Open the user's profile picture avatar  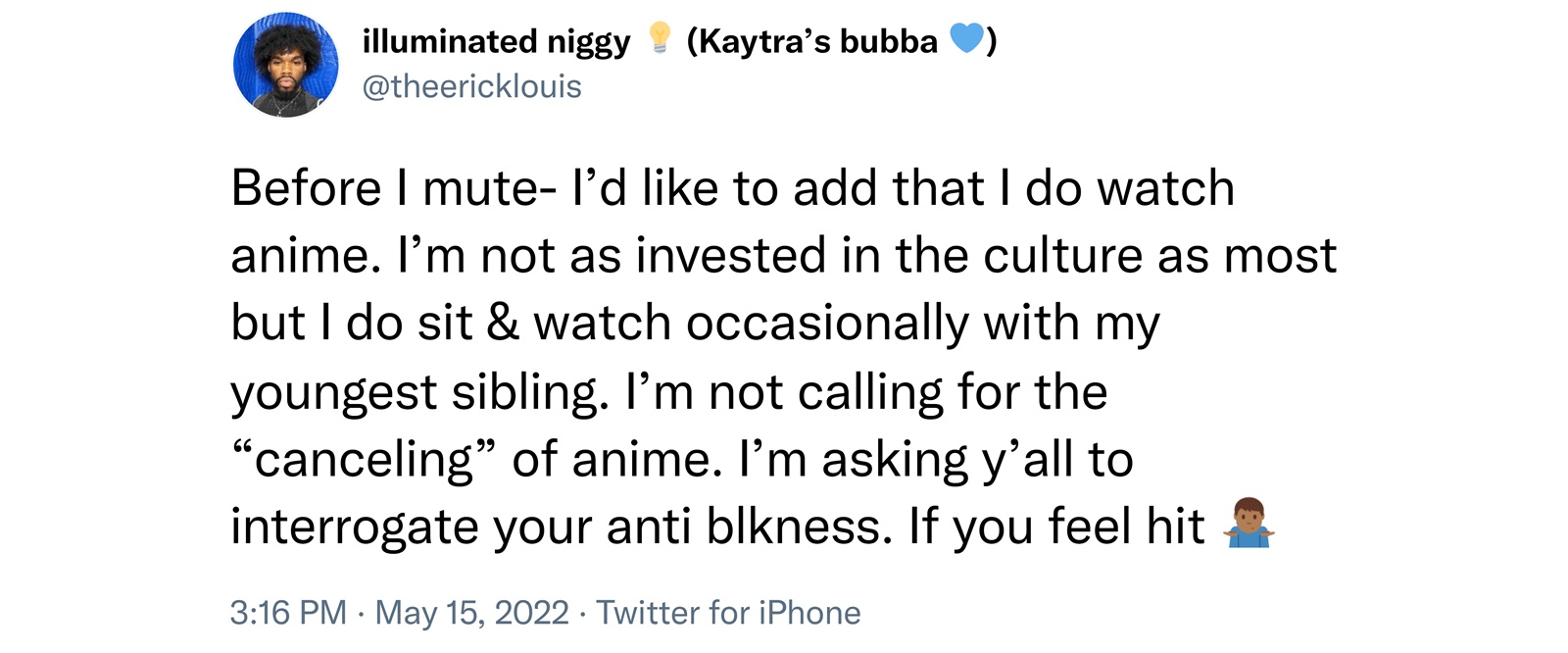point(286,65)
